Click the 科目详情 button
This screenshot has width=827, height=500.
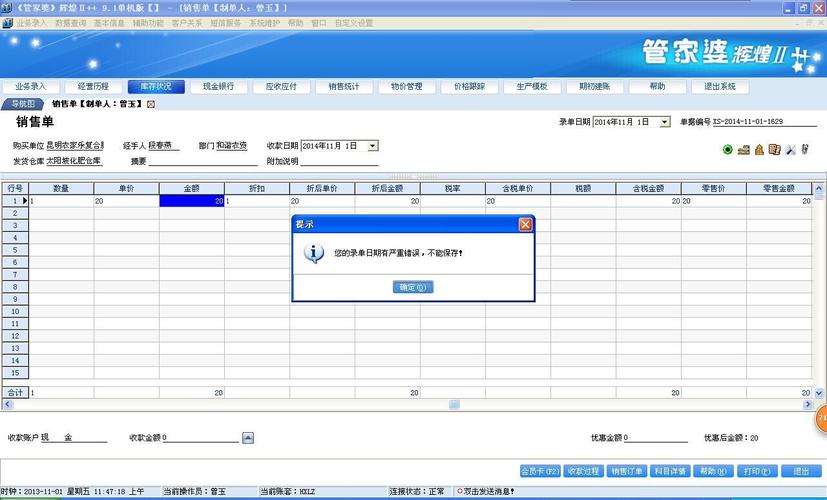[670, 471]
